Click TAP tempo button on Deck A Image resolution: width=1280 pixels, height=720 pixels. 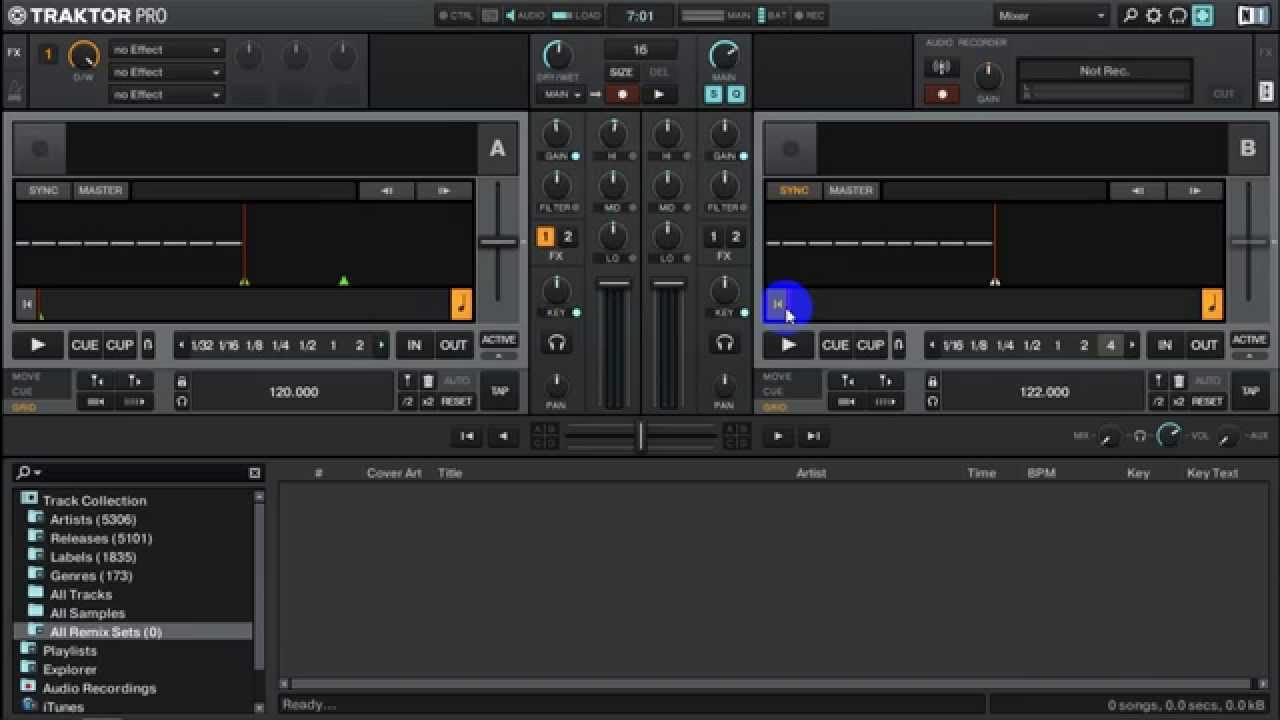pyautogui.click(x=499, y=391)
